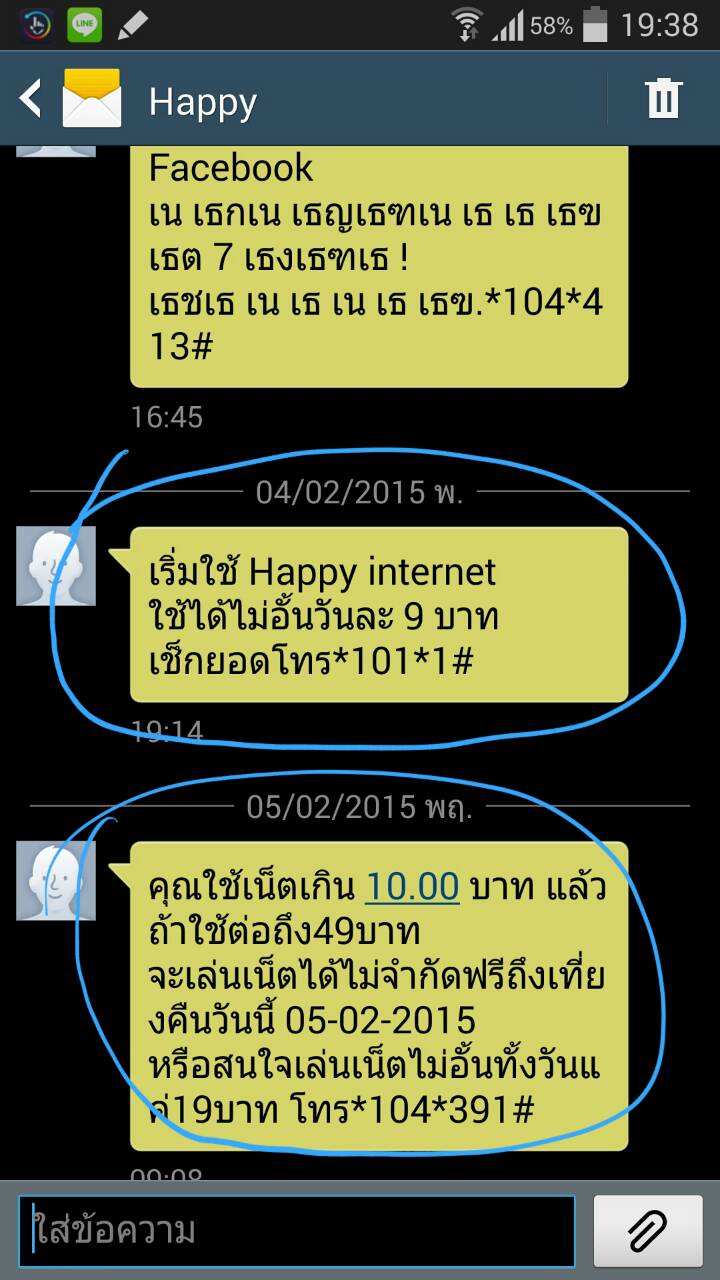Tap the Wi-Fi status icon

click(467, 24)
